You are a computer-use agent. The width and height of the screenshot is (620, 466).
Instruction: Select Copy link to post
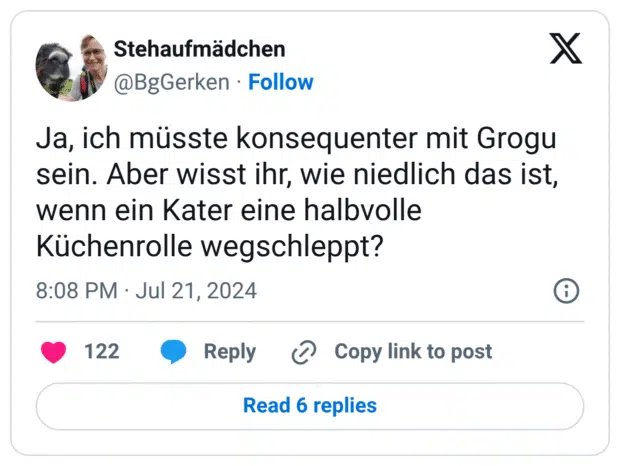tap(412, 351)
